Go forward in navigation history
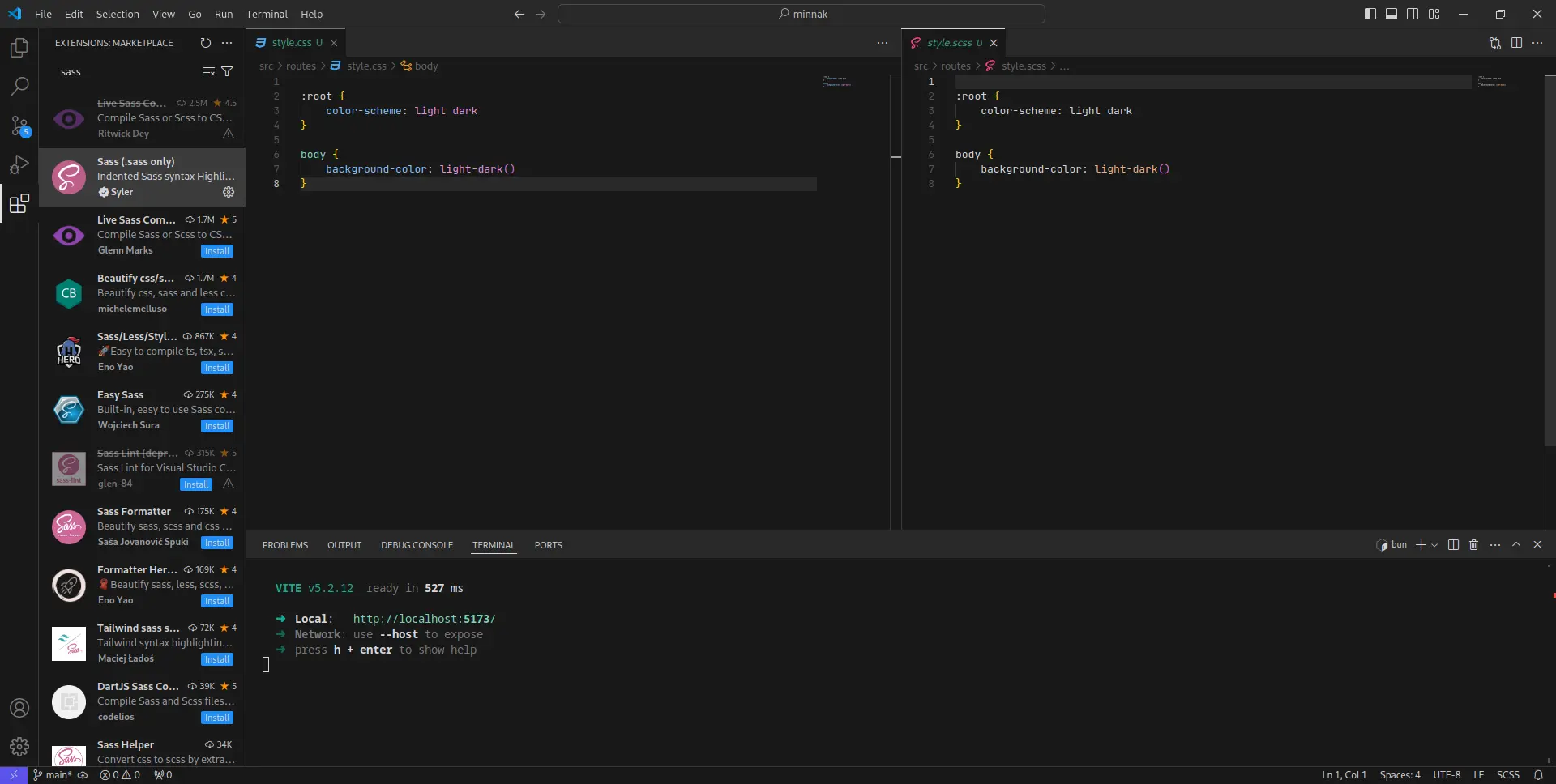The height and width of the screenshot is (784, 1556). [541, 14]
